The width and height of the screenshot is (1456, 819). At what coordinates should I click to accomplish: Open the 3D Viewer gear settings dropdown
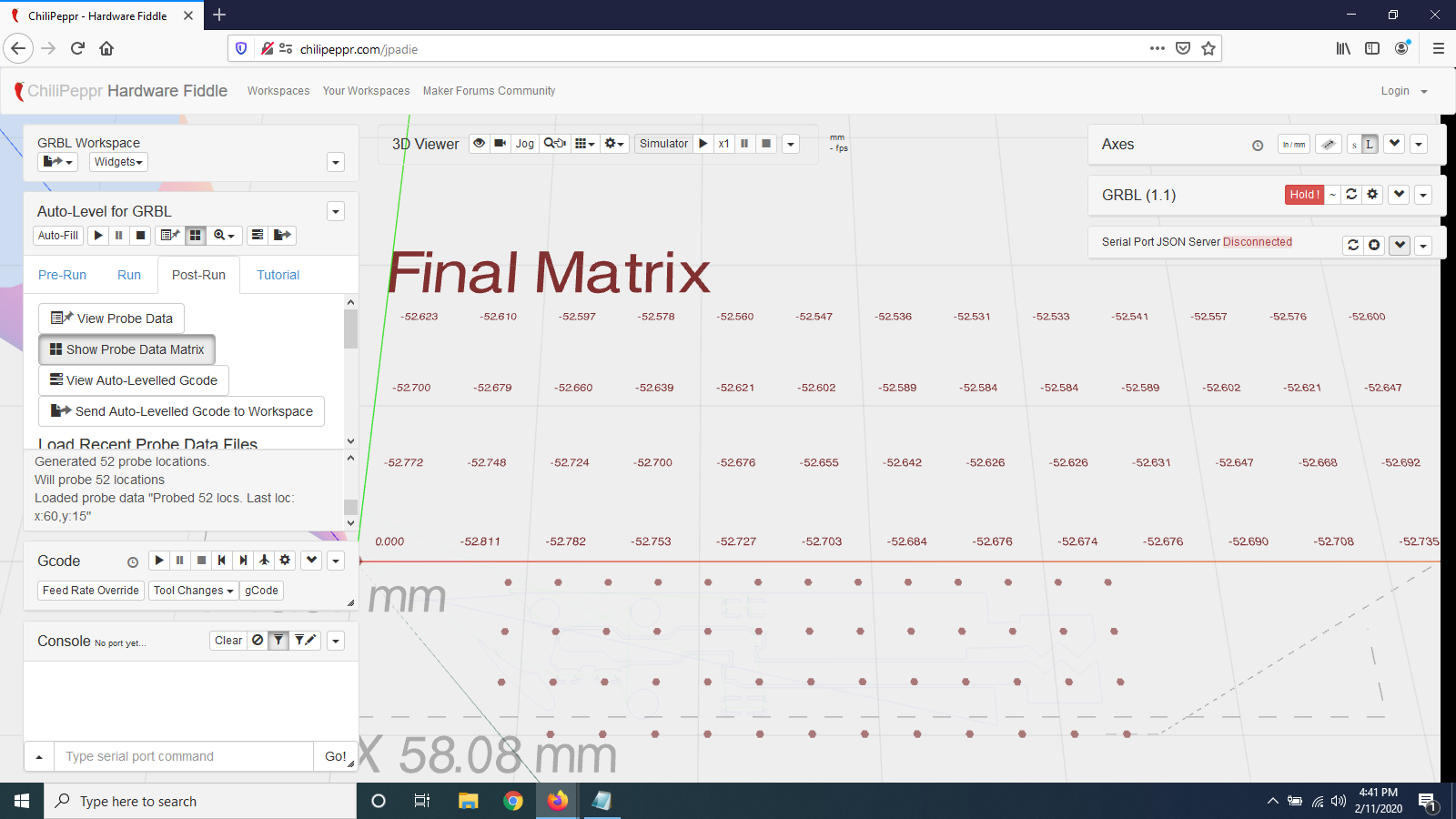[614, 144]
